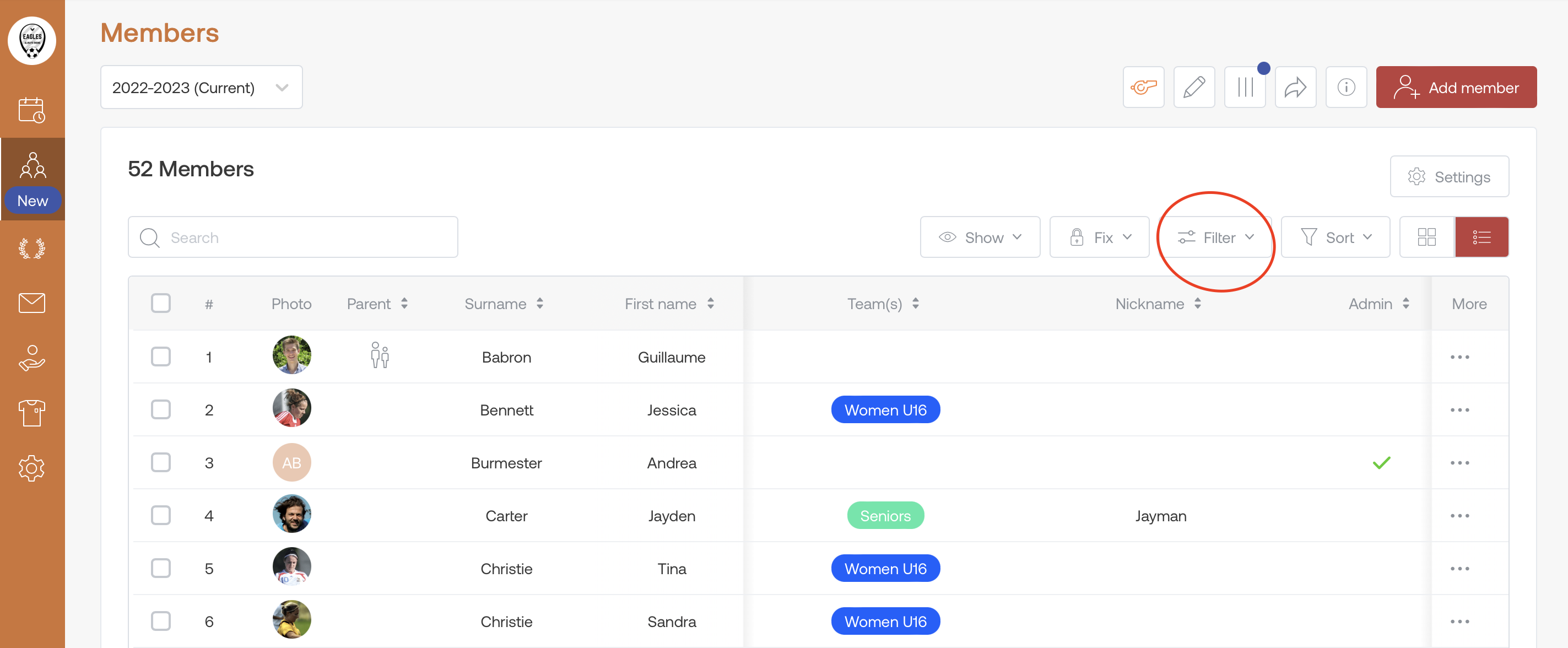
Task: Open the info circle icon
Action: (1346, 88)
